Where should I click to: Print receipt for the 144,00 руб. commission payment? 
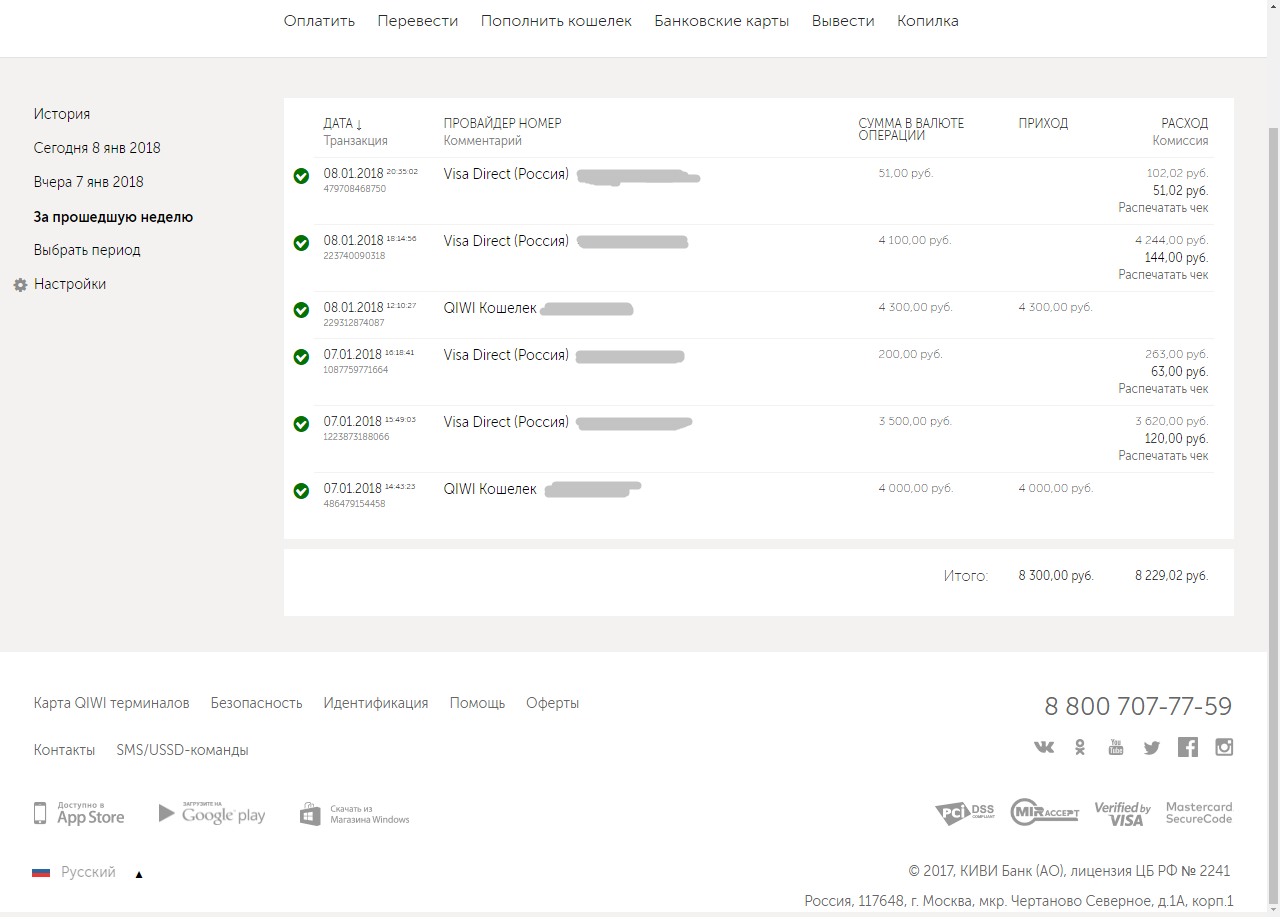point(1163,275)
